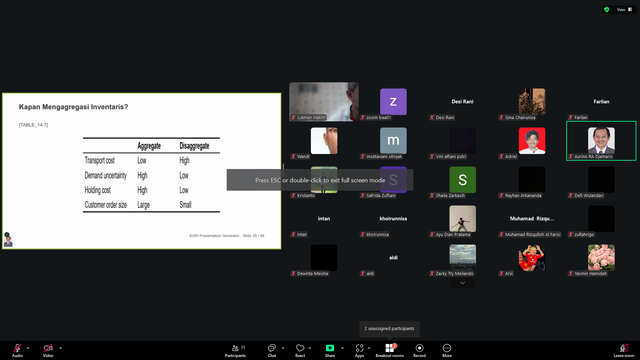The image size is (640, 360).
Task: Select the 'aldi' participant tile
Action: [x=393, y=258]
